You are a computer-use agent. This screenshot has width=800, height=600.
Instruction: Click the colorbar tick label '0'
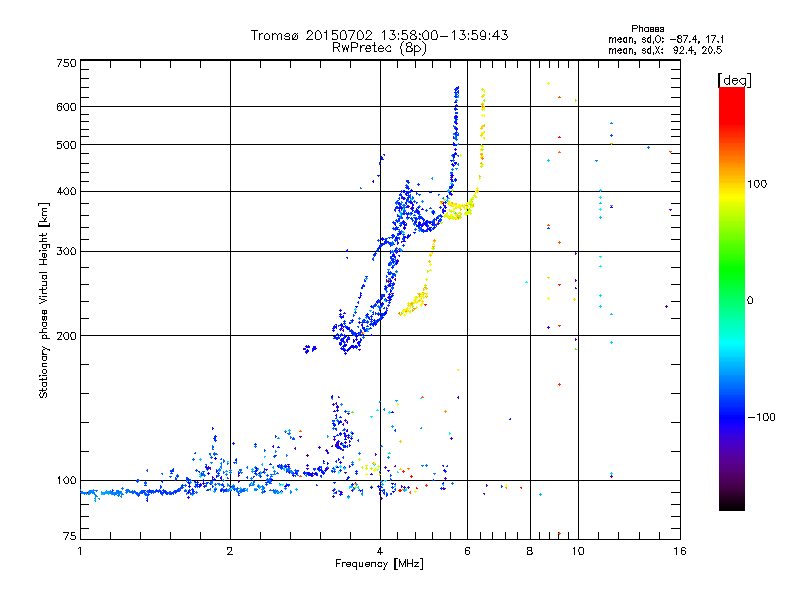(x=750, y=300)
